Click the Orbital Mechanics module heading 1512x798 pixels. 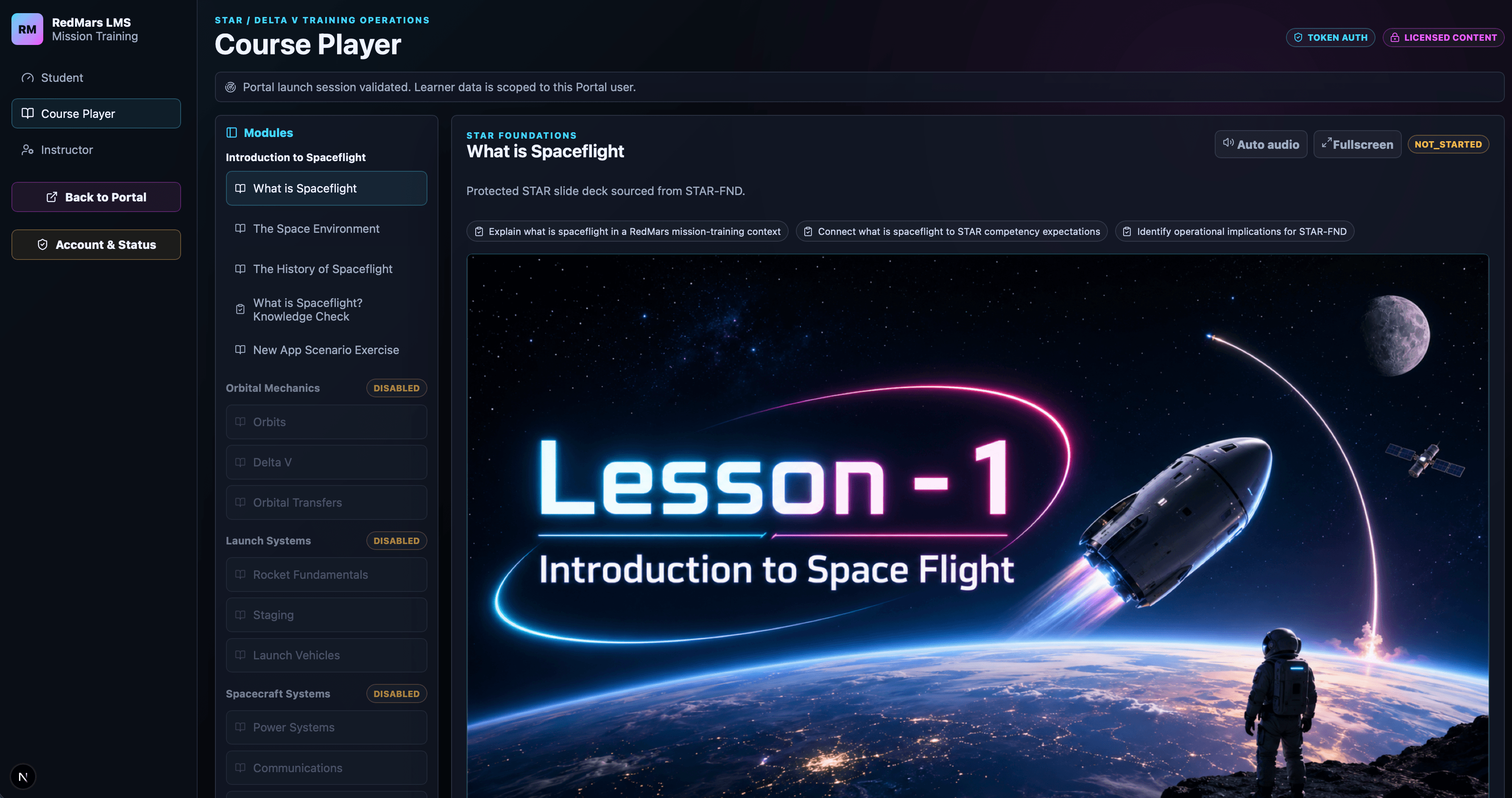click(x=273, y=388)
